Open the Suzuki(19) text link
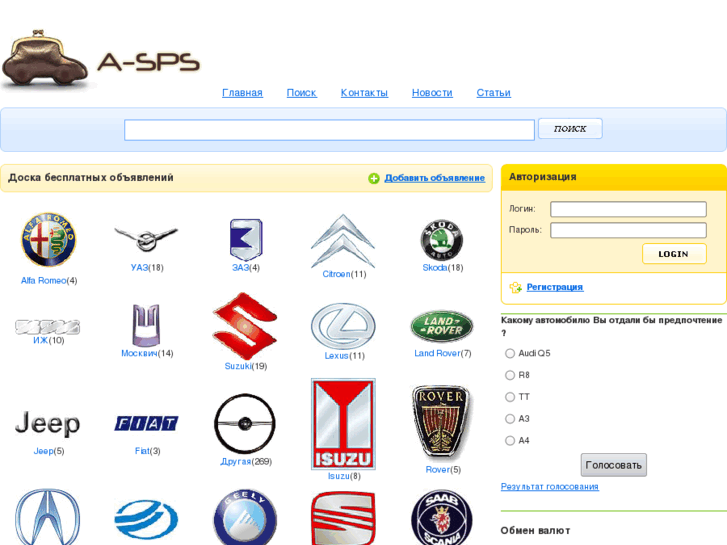 pos(246,366)
